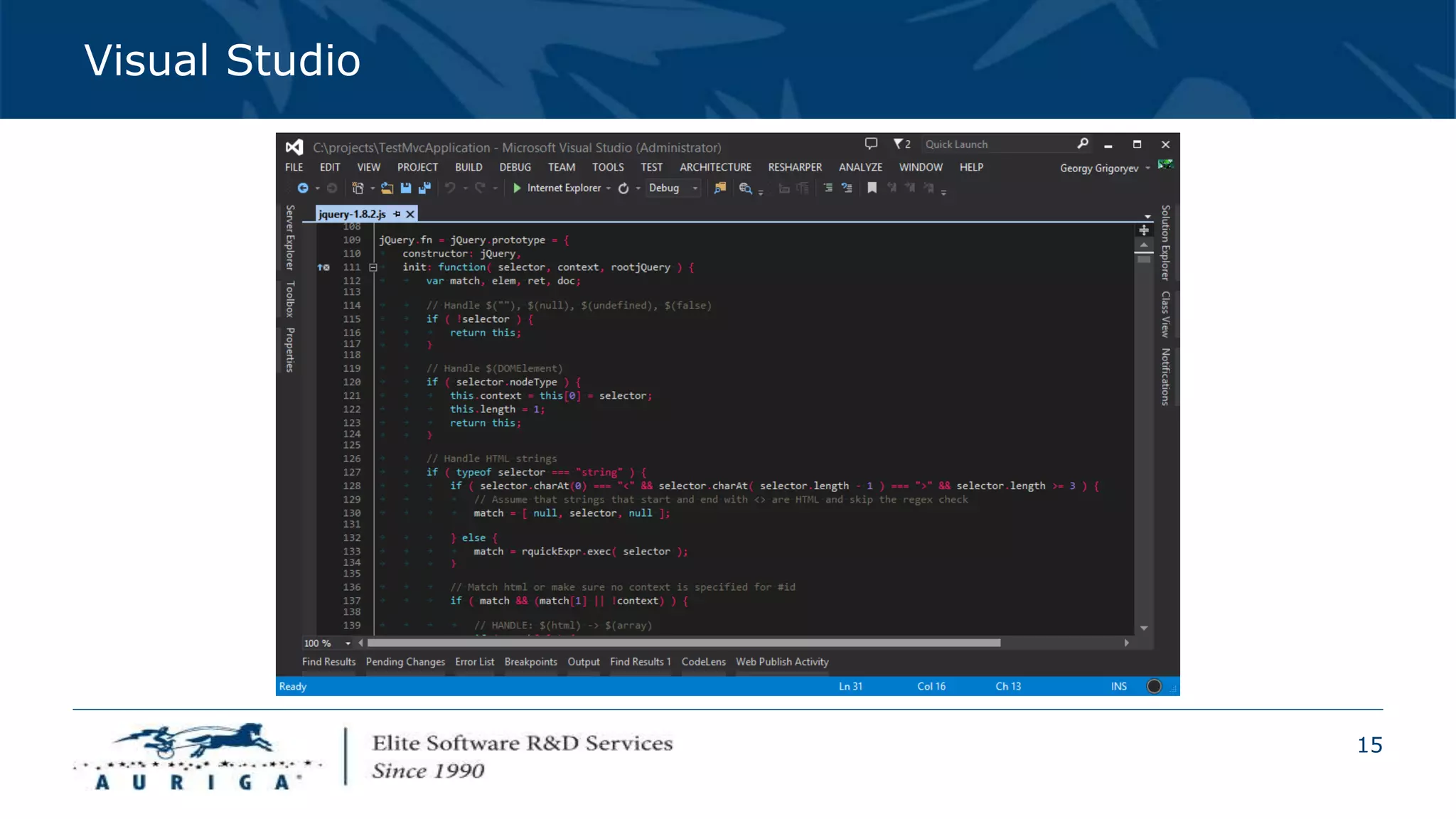Expand the Toolbox side panel
Image resolution: width=1456 pixels, height=819 pixels.
[289, 299]
